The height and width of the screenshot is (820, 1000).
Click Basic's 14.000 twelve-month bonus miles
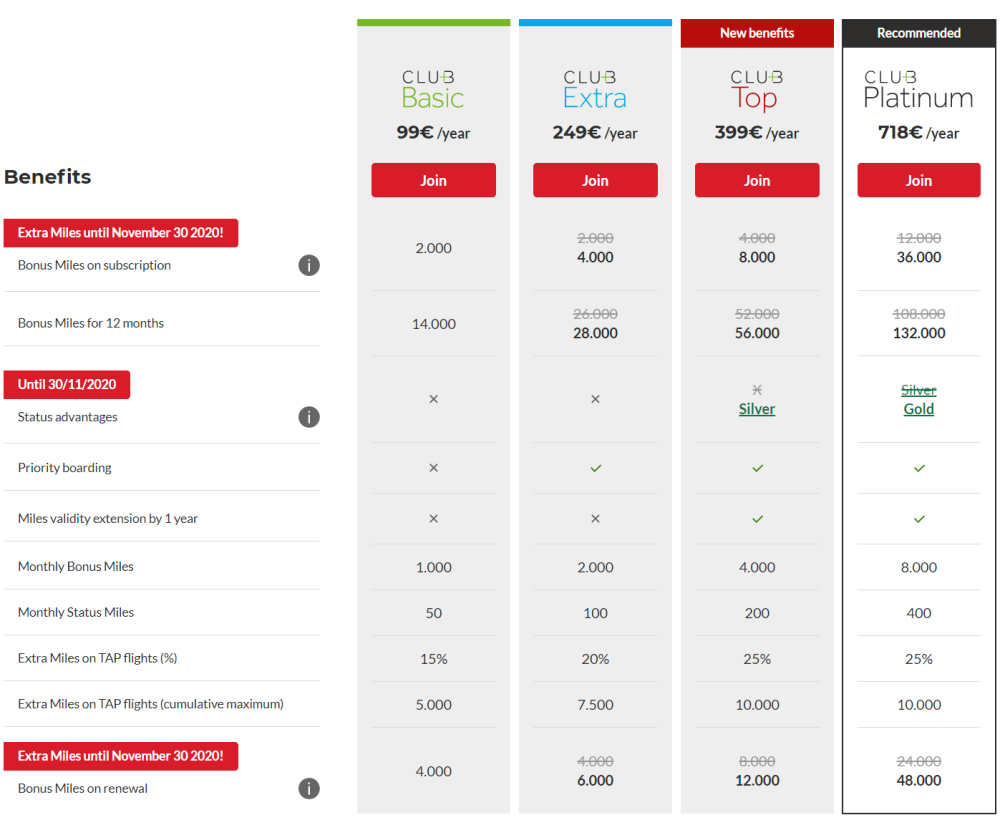pyautogui.click(x=434, y=324)
